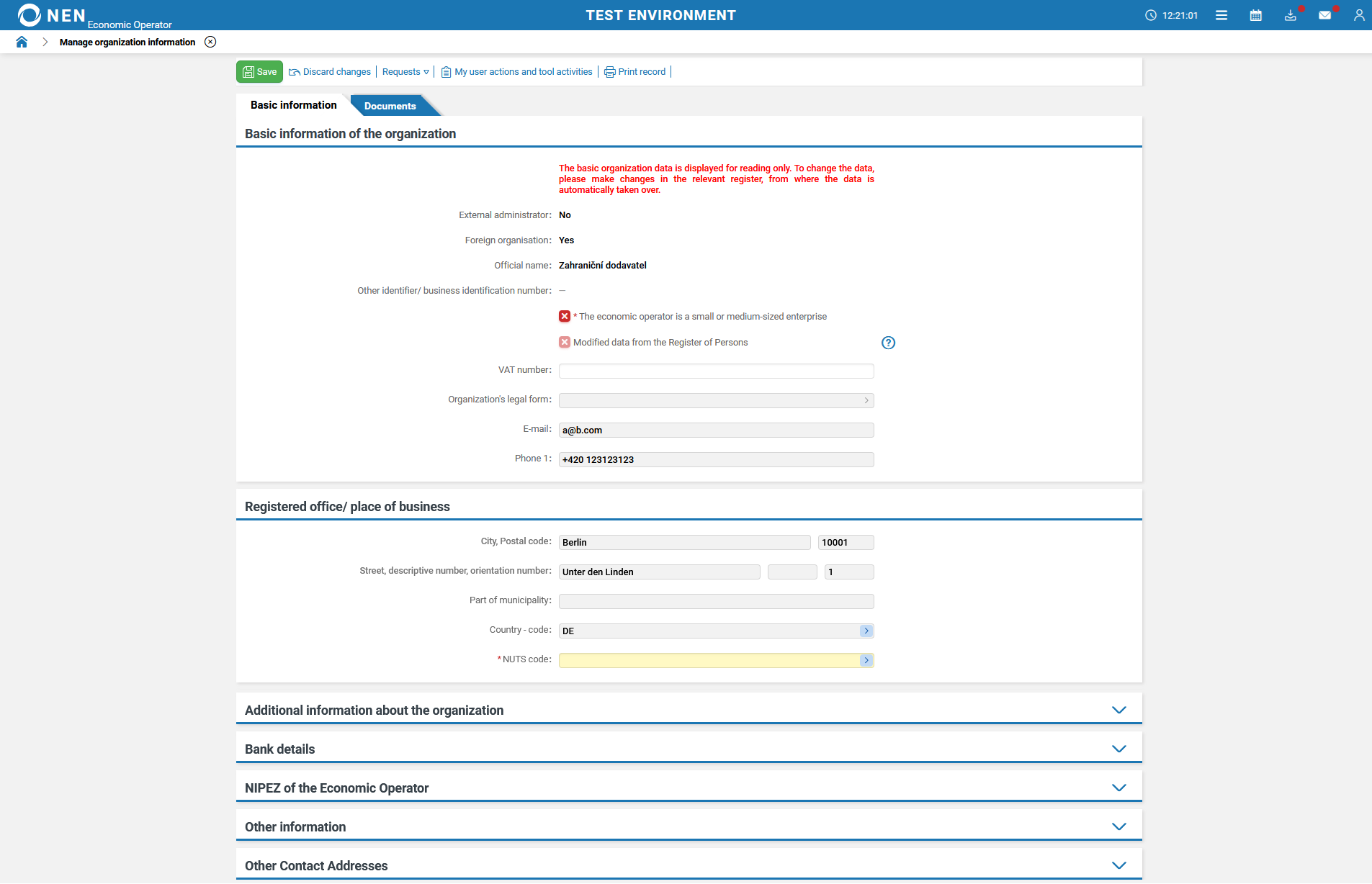Open the user profile icon
This screenshot has width=1372, height=884.
(1359, 15)
